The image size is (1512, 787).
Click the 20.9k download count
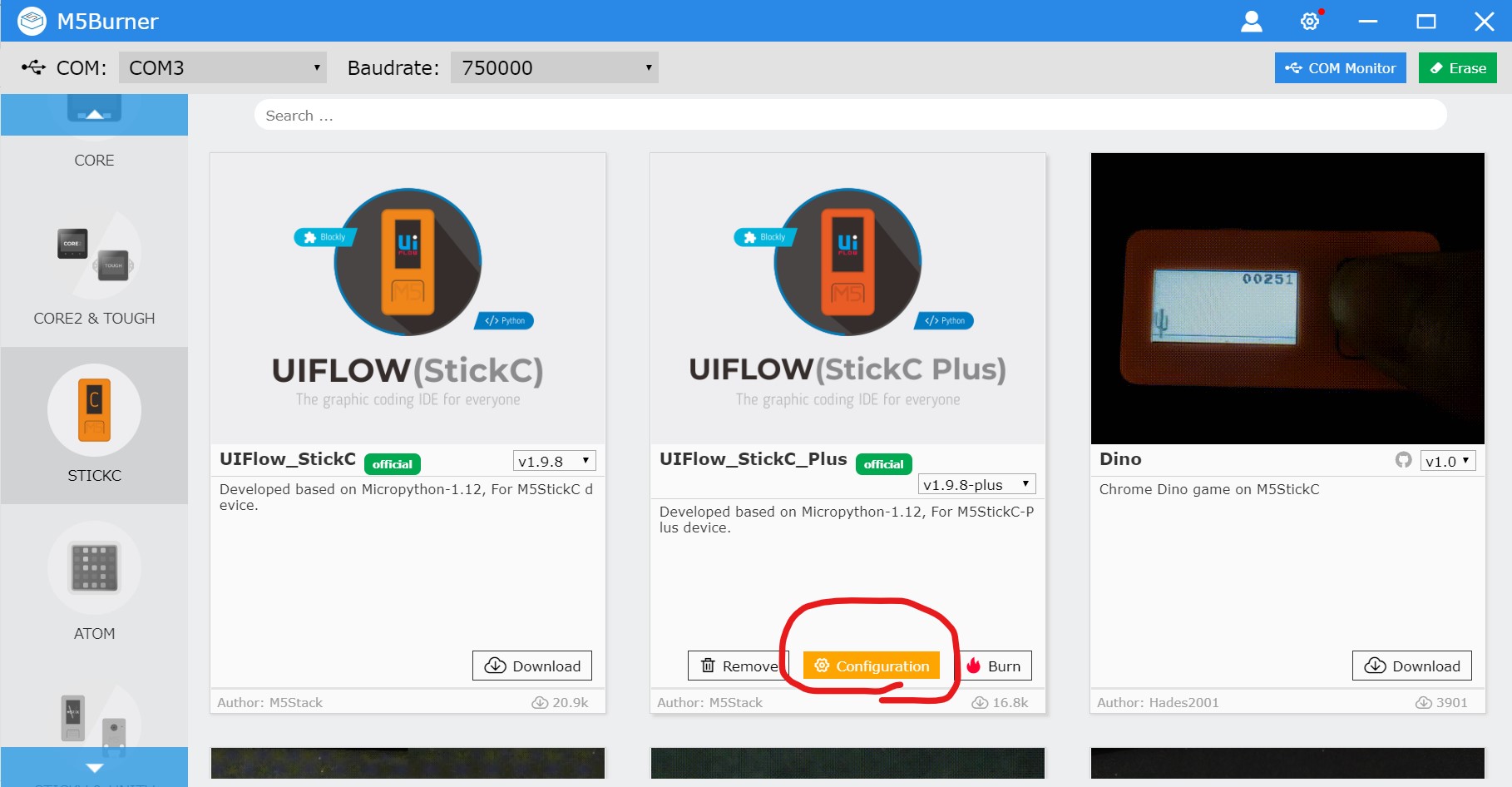pos(561,702)
